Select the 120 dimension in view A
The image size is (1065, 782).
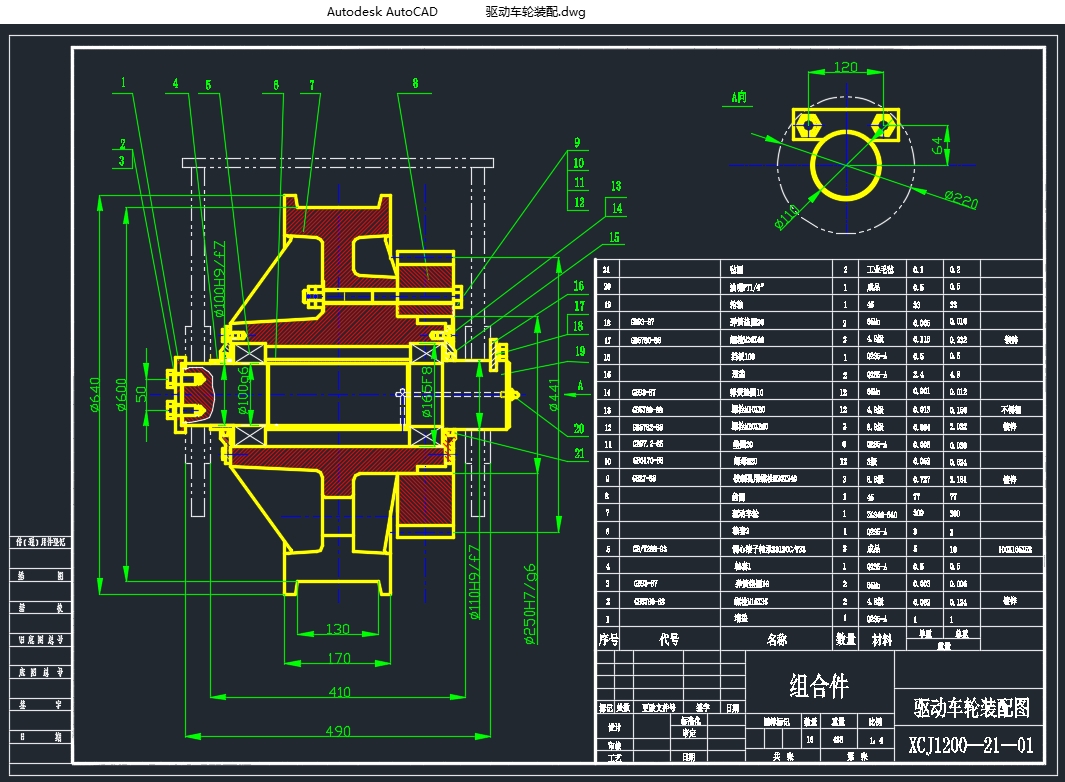coord(846,68)
